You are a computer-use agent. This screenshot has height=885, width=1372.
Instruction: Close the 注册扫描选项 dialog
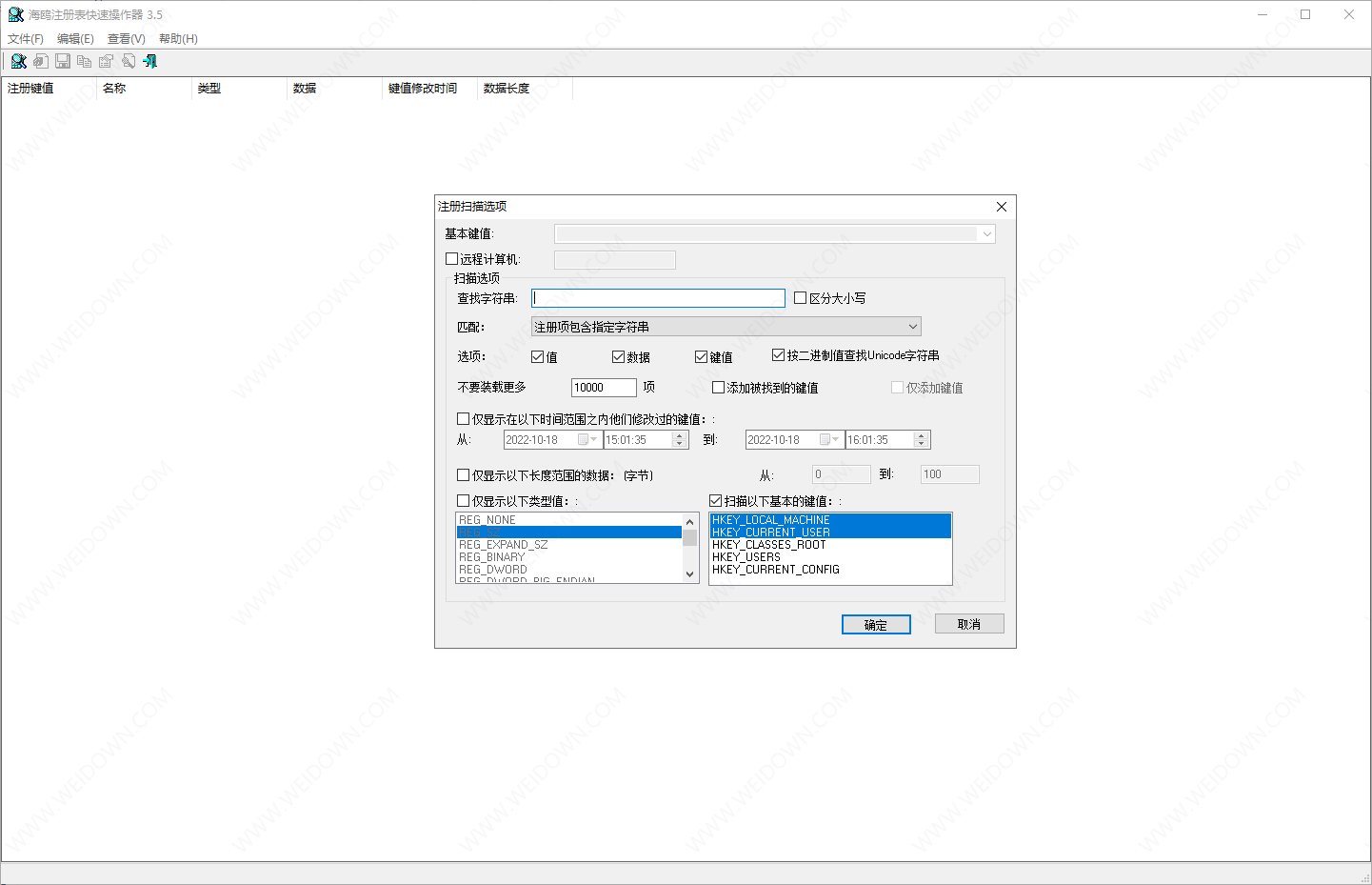(x=1001, y=207)
